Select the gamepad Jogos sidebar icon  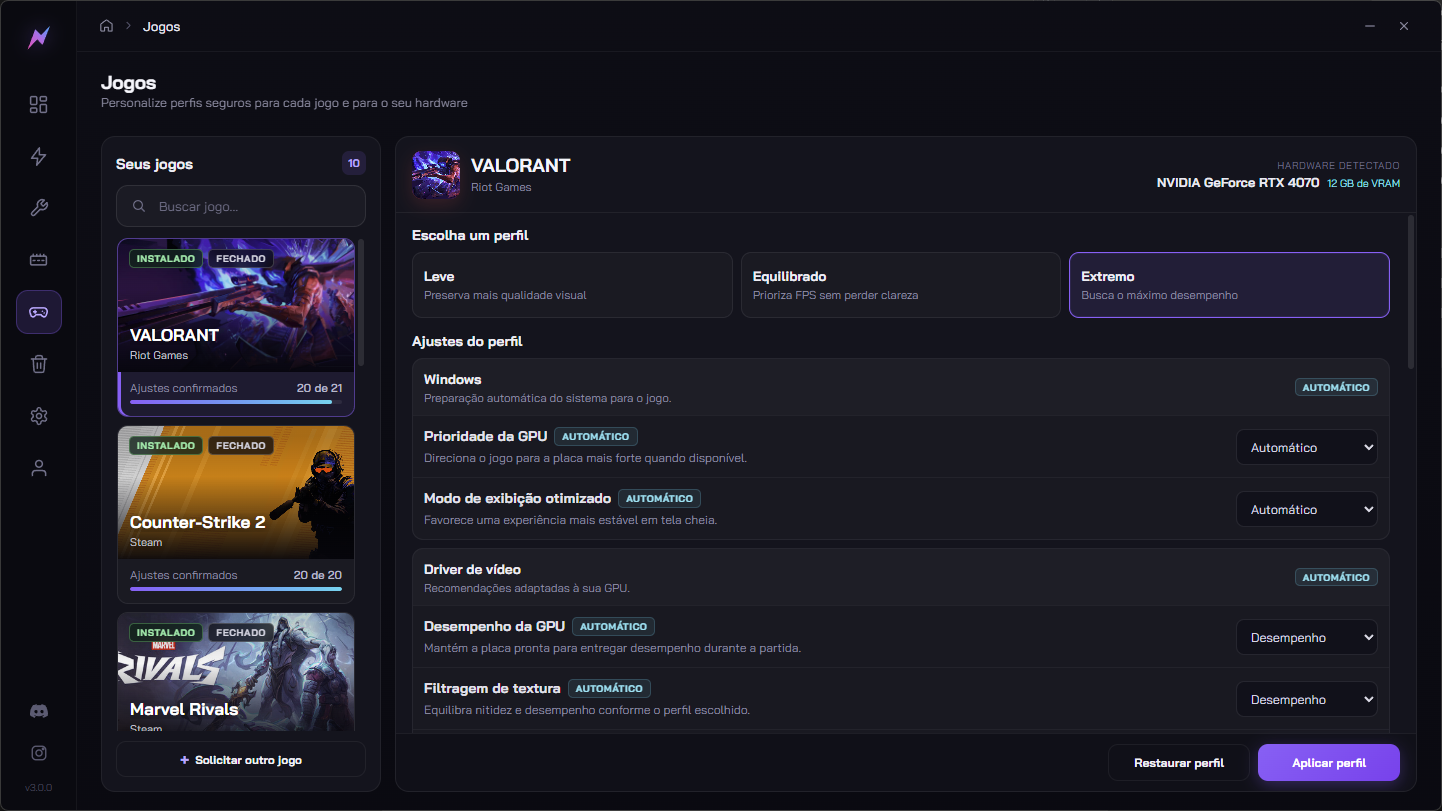coord(39,312)
